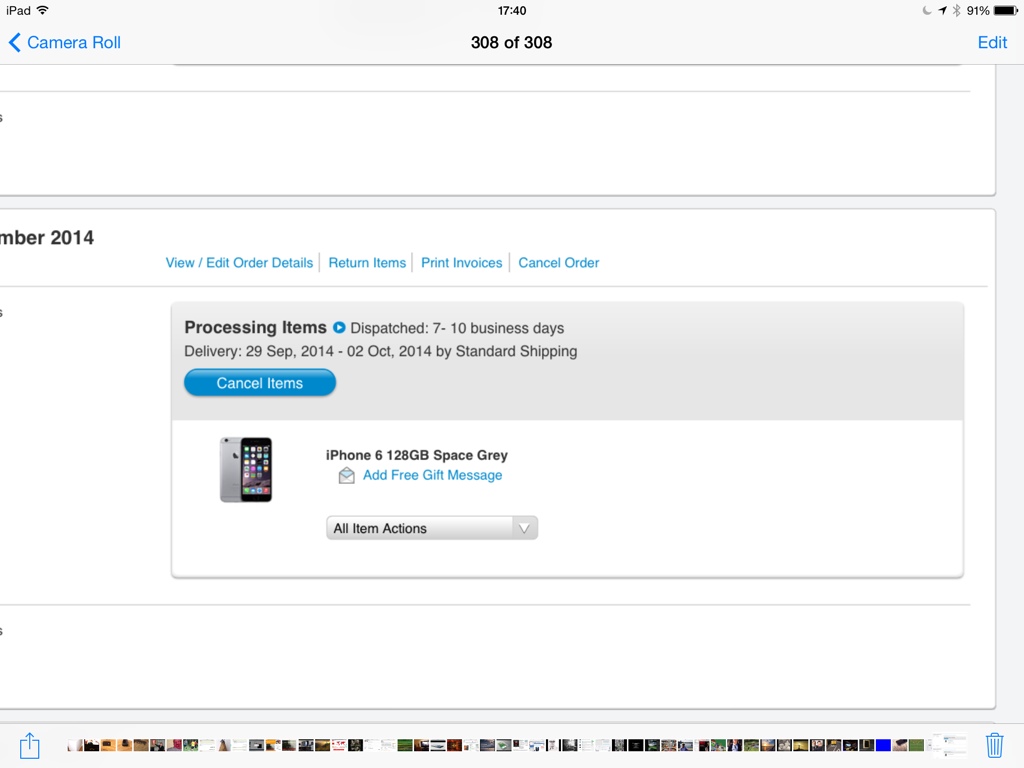Select the blue thumbnail in photo strip
This screenshot has width=1024, height=768.
pos(883,745)
